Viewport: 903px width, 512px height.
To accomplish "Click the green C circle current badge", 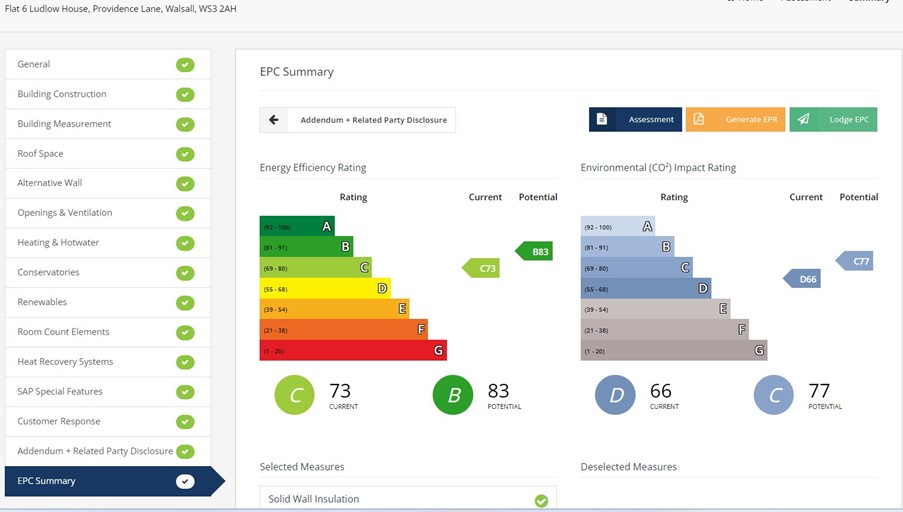I will coord(295,395).
